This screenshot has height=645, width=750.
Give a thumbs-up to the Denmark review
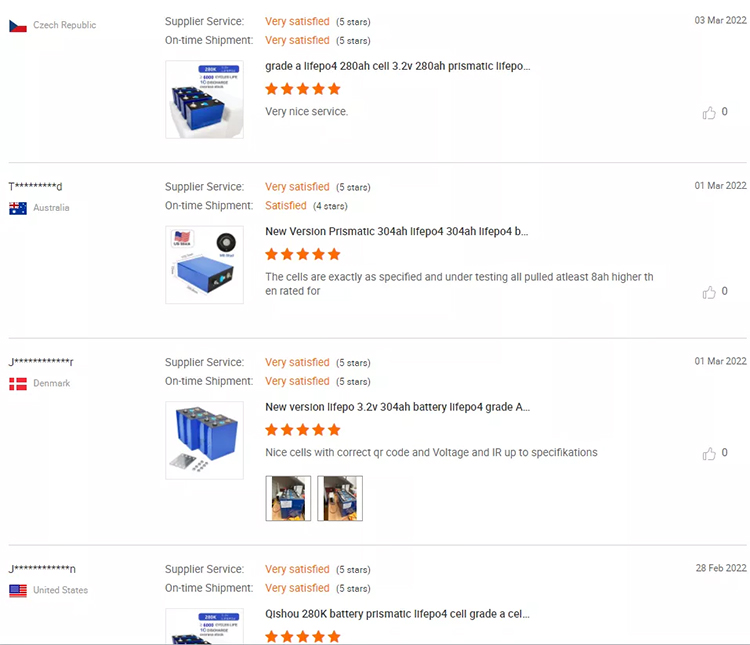[x=709, y=453]
